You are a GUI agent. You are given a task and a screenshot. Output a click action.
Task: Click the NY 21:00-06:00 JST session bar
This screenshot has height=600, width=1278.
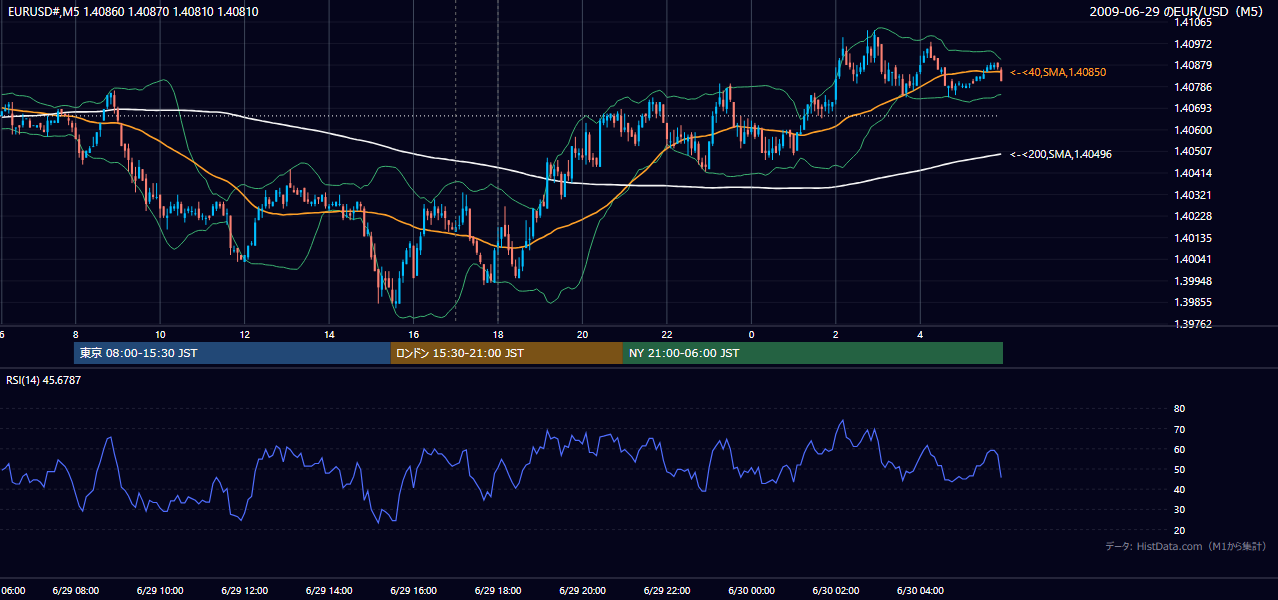click(813, 353)
